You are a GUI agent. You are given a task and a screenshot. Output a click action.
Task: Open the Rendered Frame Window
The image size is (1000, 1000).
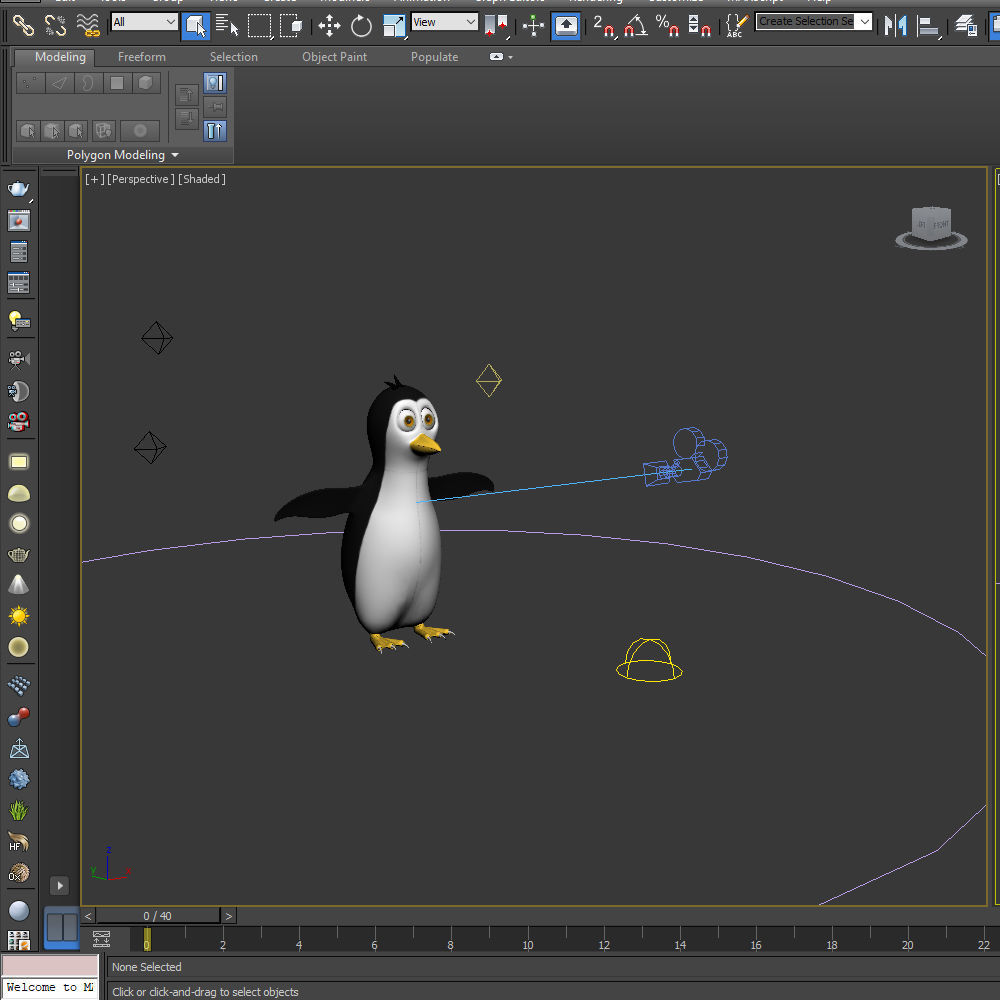coord(18,221)
